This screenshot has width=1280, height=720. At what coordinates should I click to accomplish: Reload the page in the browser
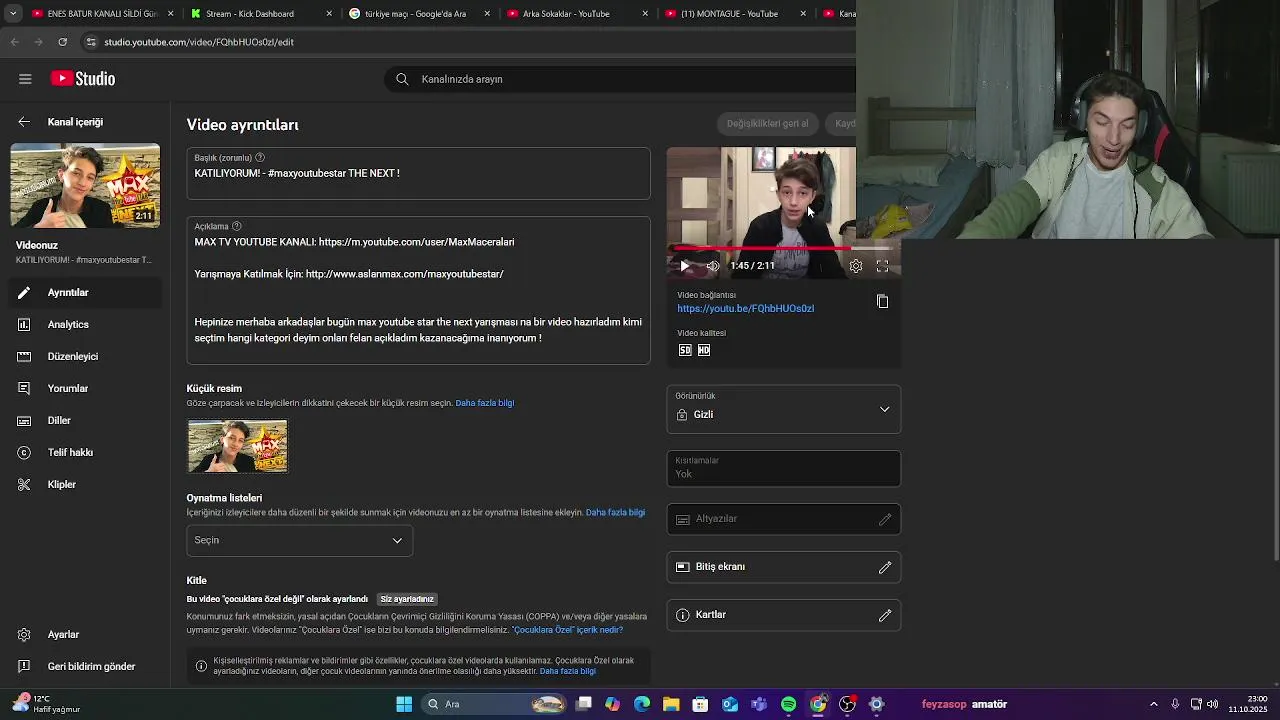pos(63,42)
